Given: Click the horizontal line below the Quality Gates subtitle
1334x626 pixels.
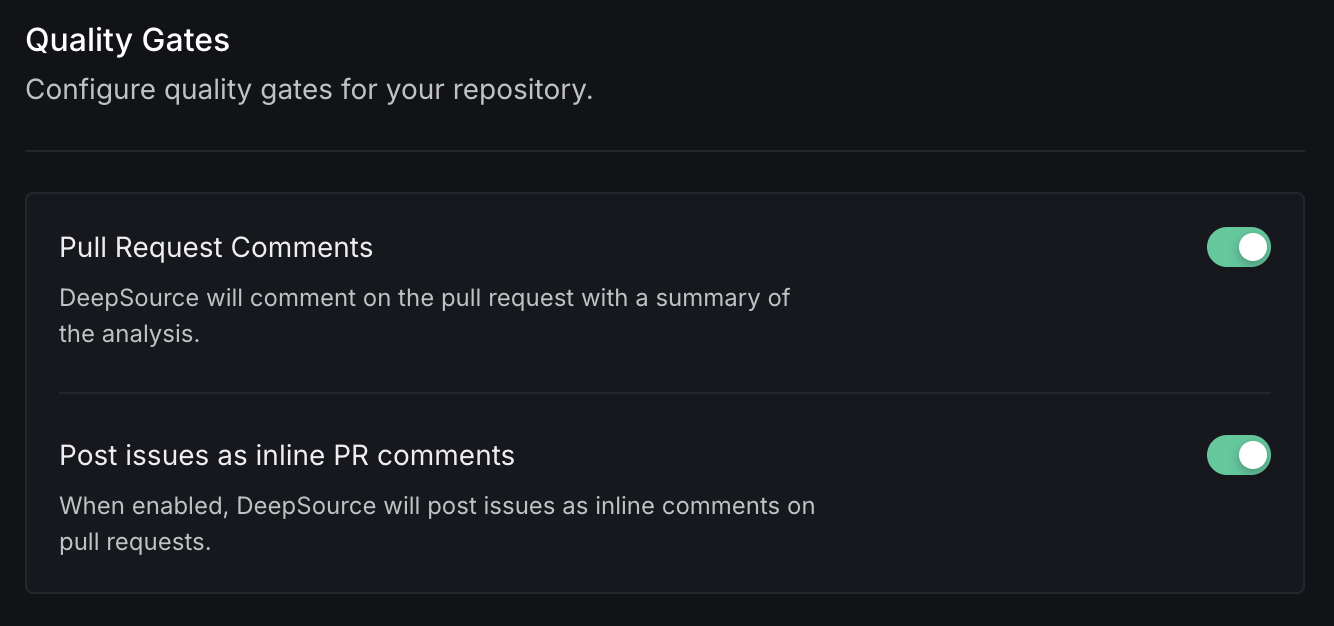Looking at the screenshot, I should 664,151.
